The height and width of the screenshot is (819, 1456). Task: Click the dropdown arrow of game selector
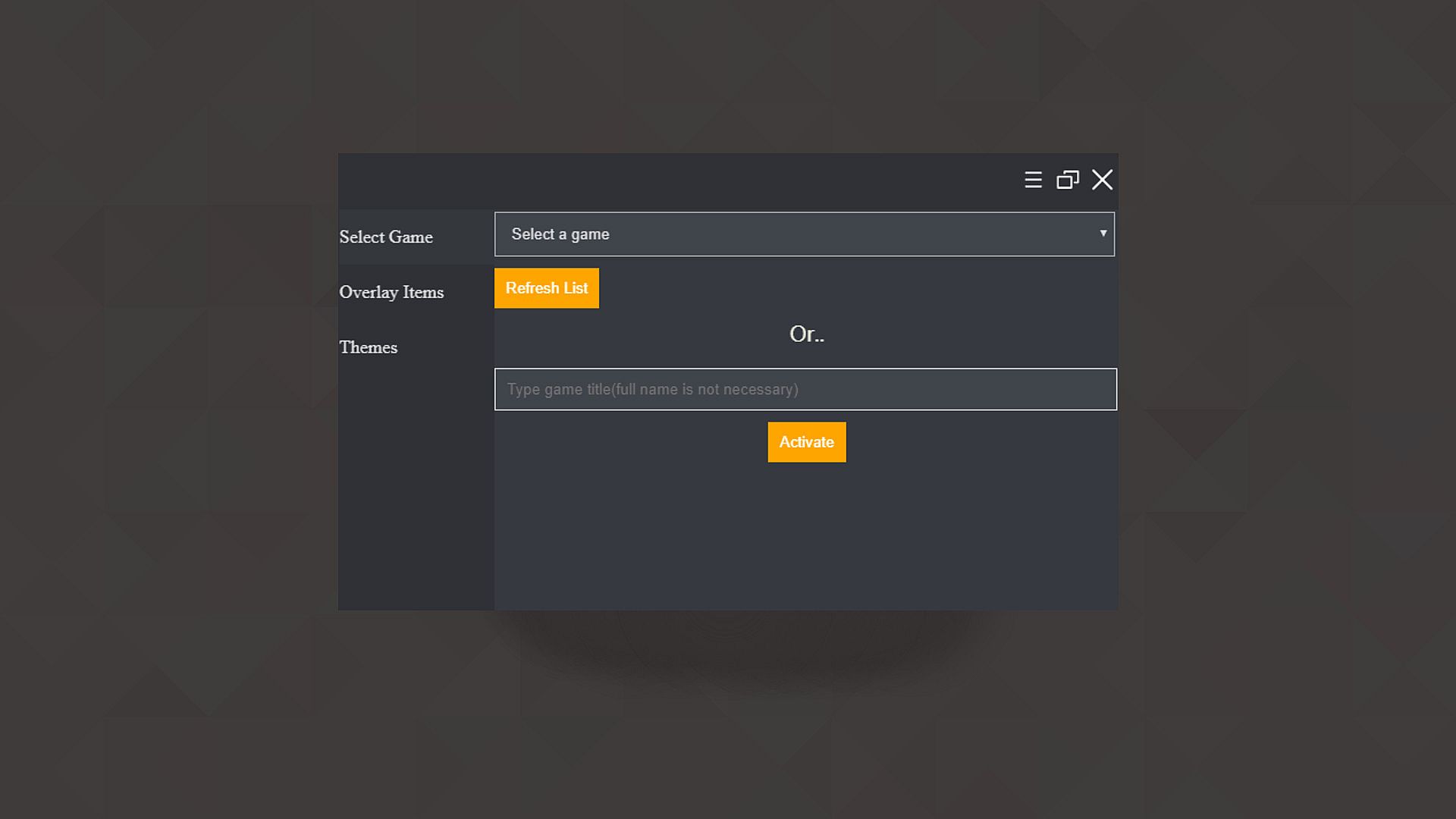tap(1103, 234)
